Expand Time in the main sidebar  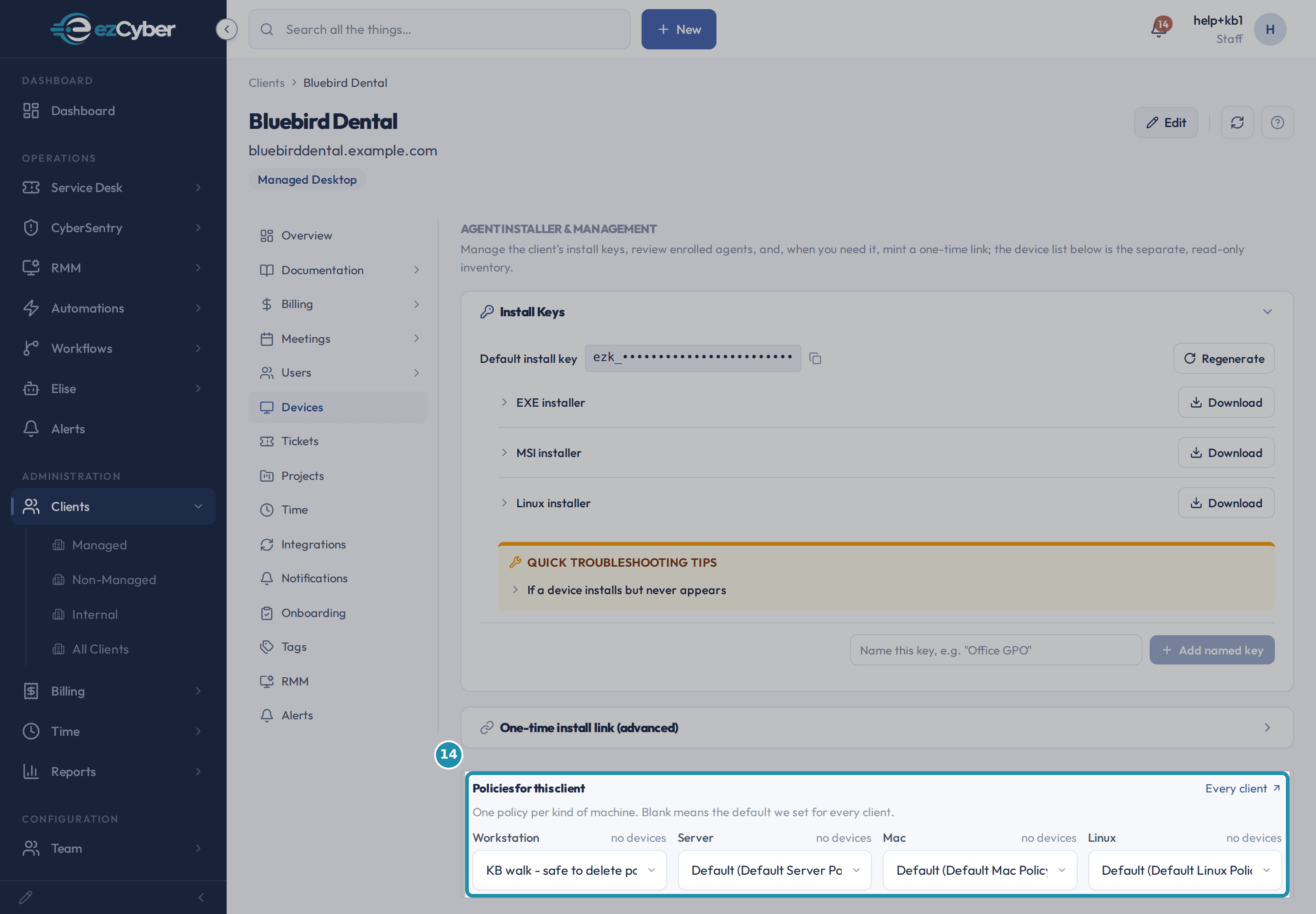[113, 731]
